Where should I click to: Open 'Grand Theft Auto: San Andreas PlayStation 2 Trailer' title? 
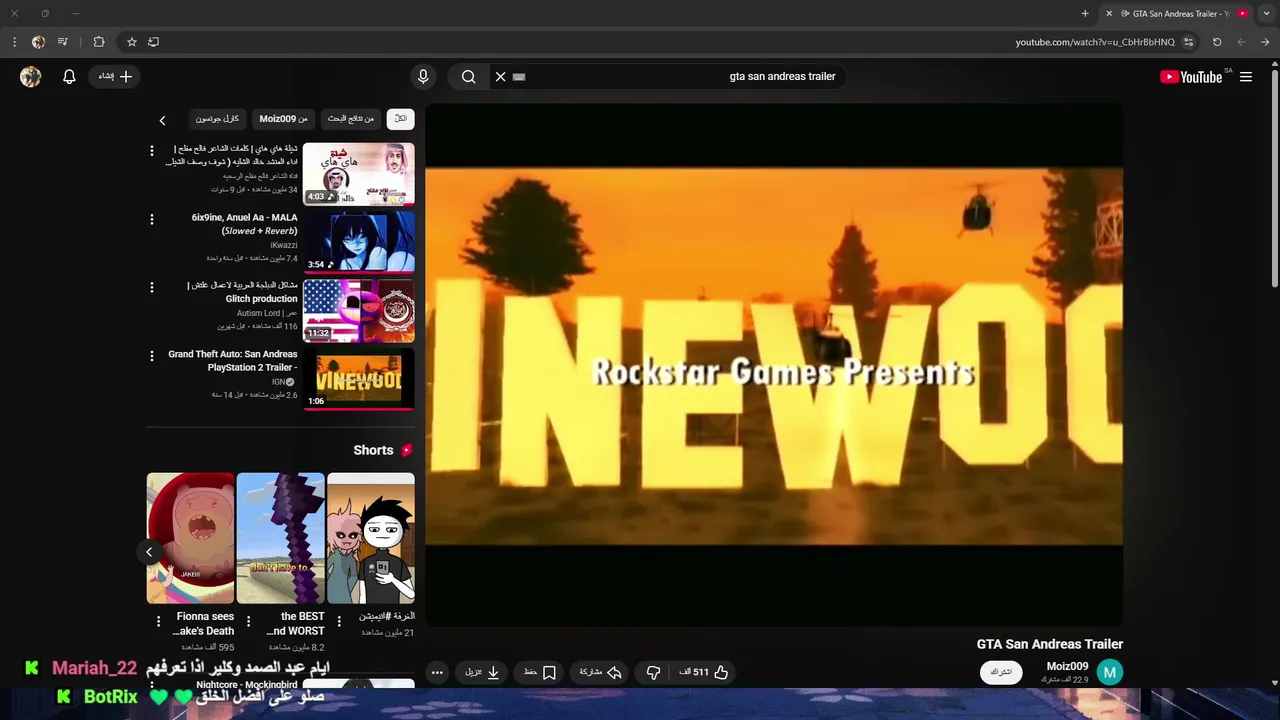pyautogui.click(x=233, y=361)
